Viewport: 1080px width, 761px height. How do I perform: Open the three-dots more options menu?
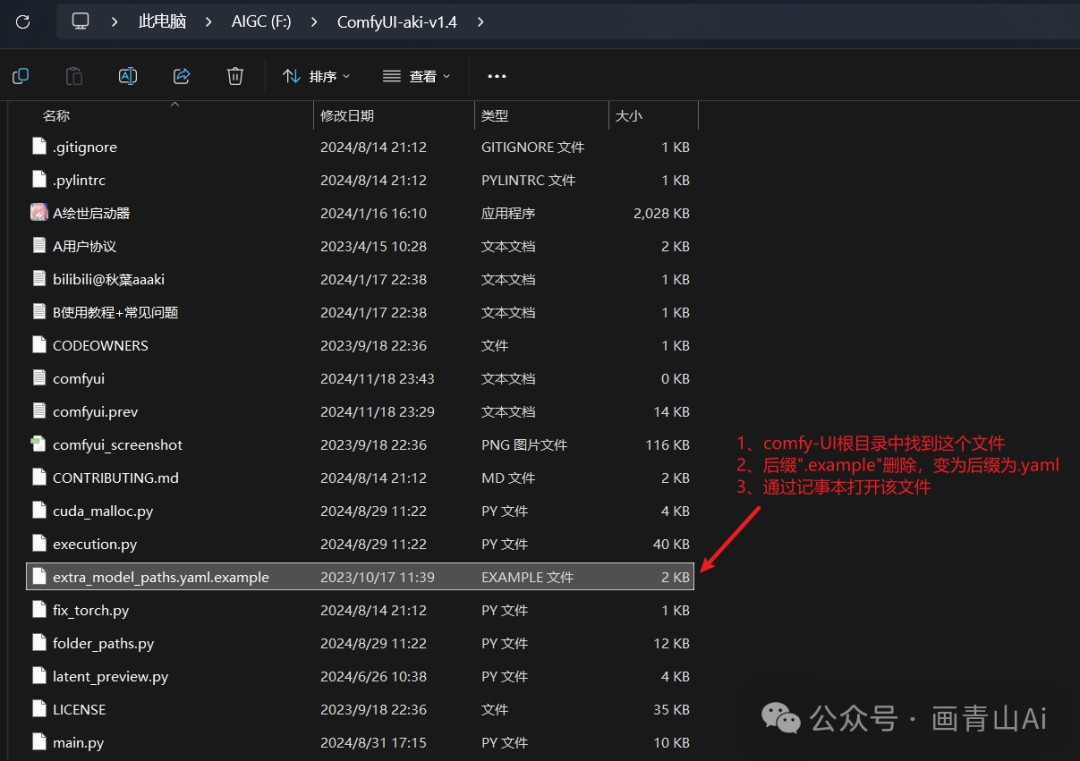pyautogui.click(x=497, y=76)
